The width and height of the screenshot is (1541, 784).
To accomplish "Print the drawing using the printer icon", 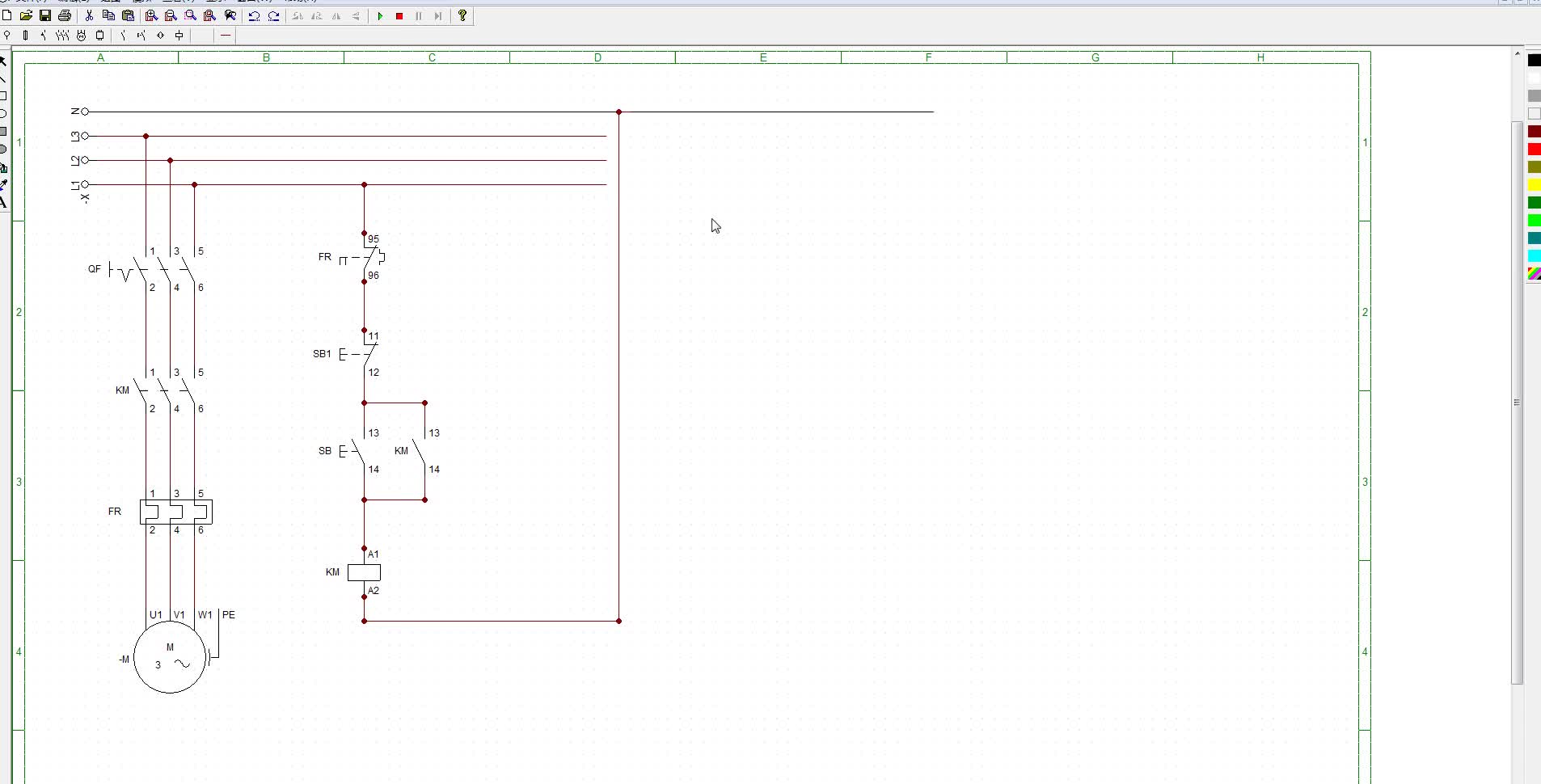I will (x=65, y=15).
